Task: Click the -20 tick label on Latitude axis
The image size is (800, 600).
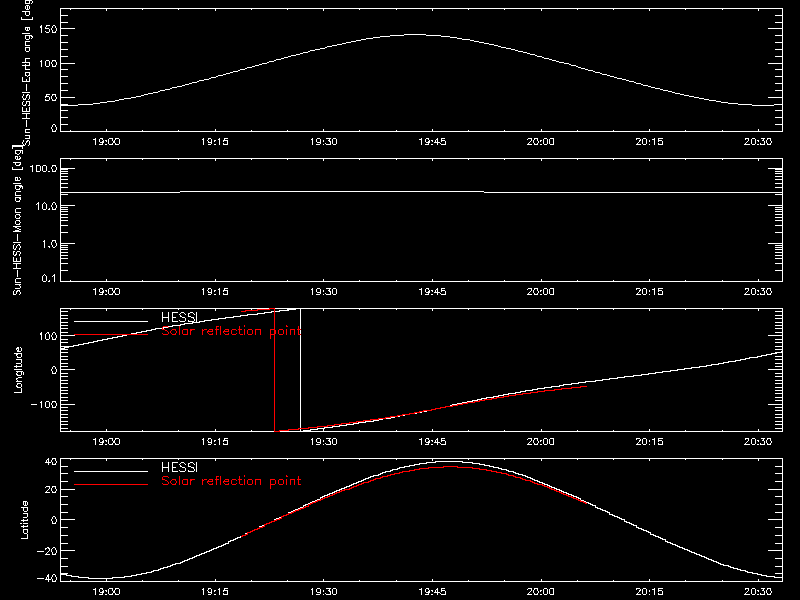Action: (x=47, y=552)
